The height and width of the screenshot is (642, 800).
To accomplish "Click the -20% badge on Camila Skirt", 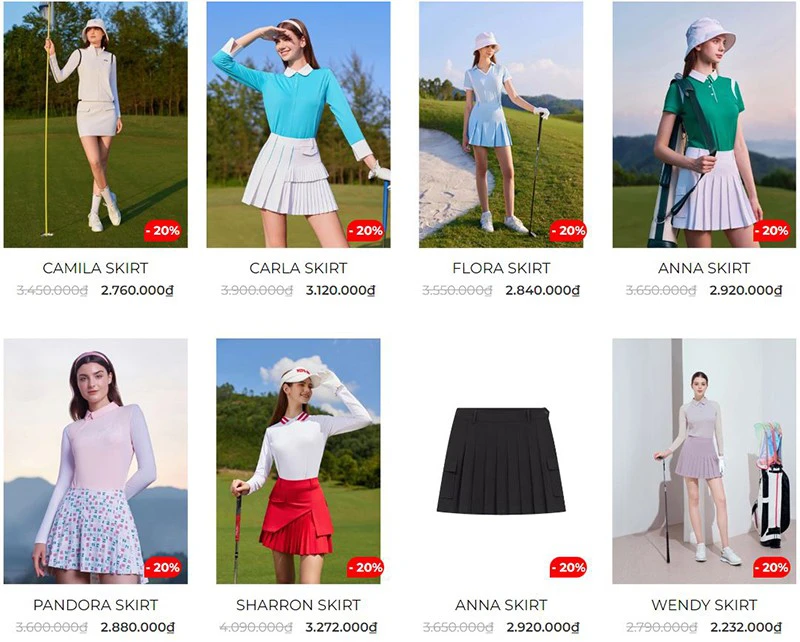I will (x=163, y=231).
